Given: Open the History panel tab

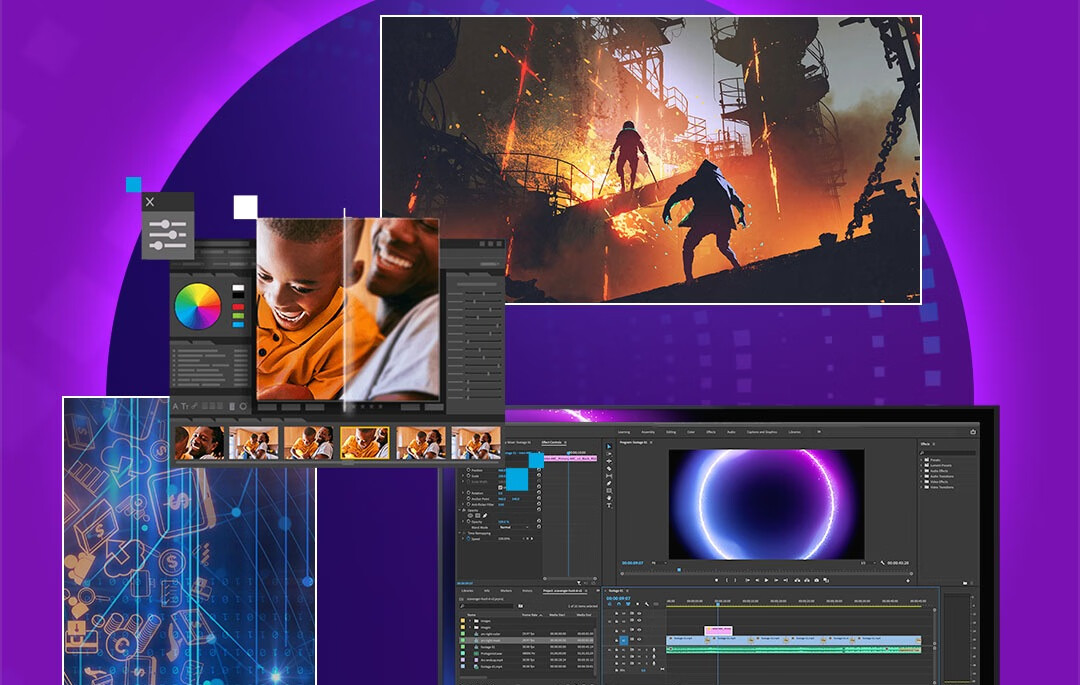Looking at the screenshot, I should tap(527, 591).
